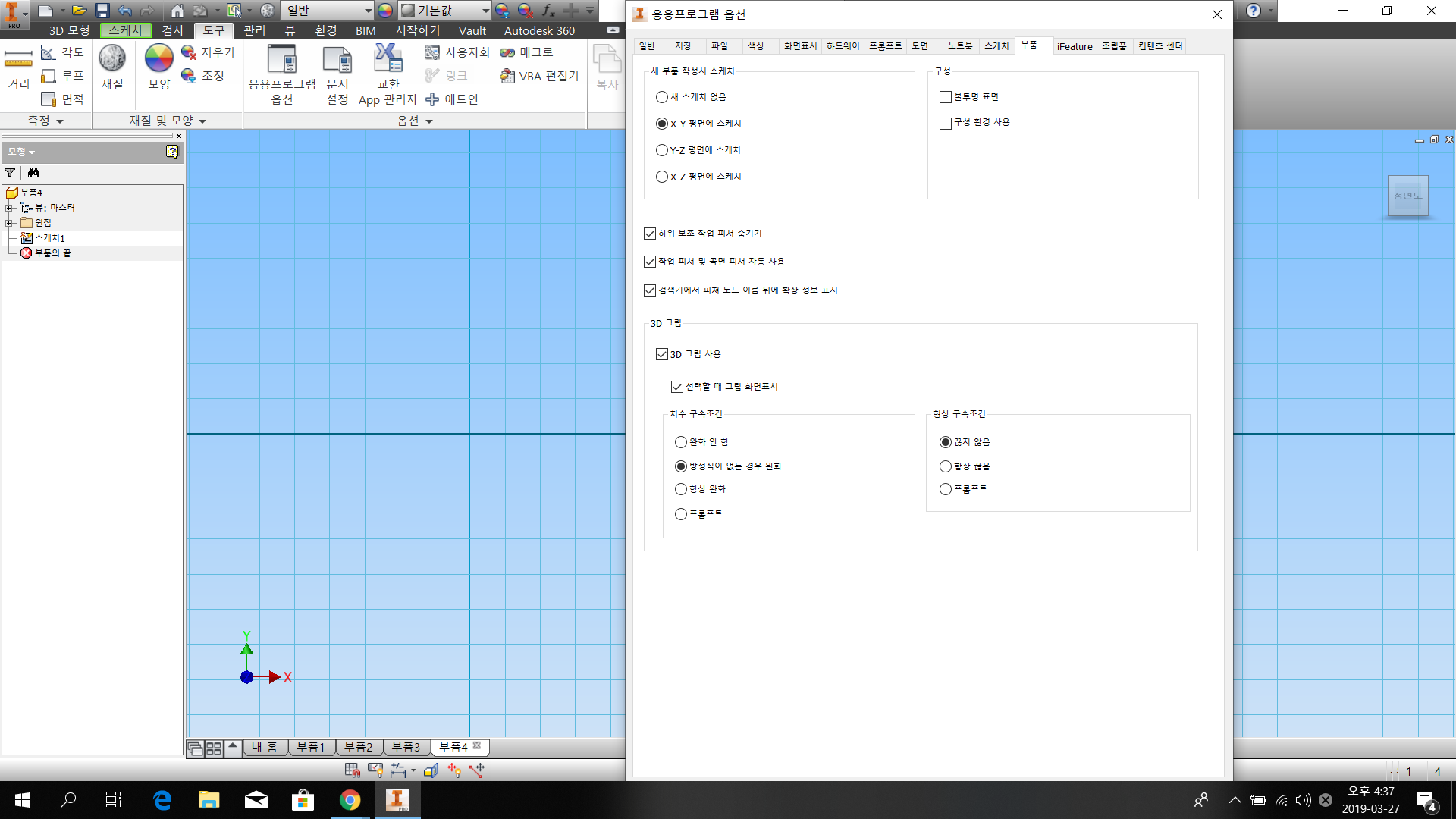Enable the 불투명 표면 checkbox
The height and width of the screenshot is (819, 1456).
point(945,97)
